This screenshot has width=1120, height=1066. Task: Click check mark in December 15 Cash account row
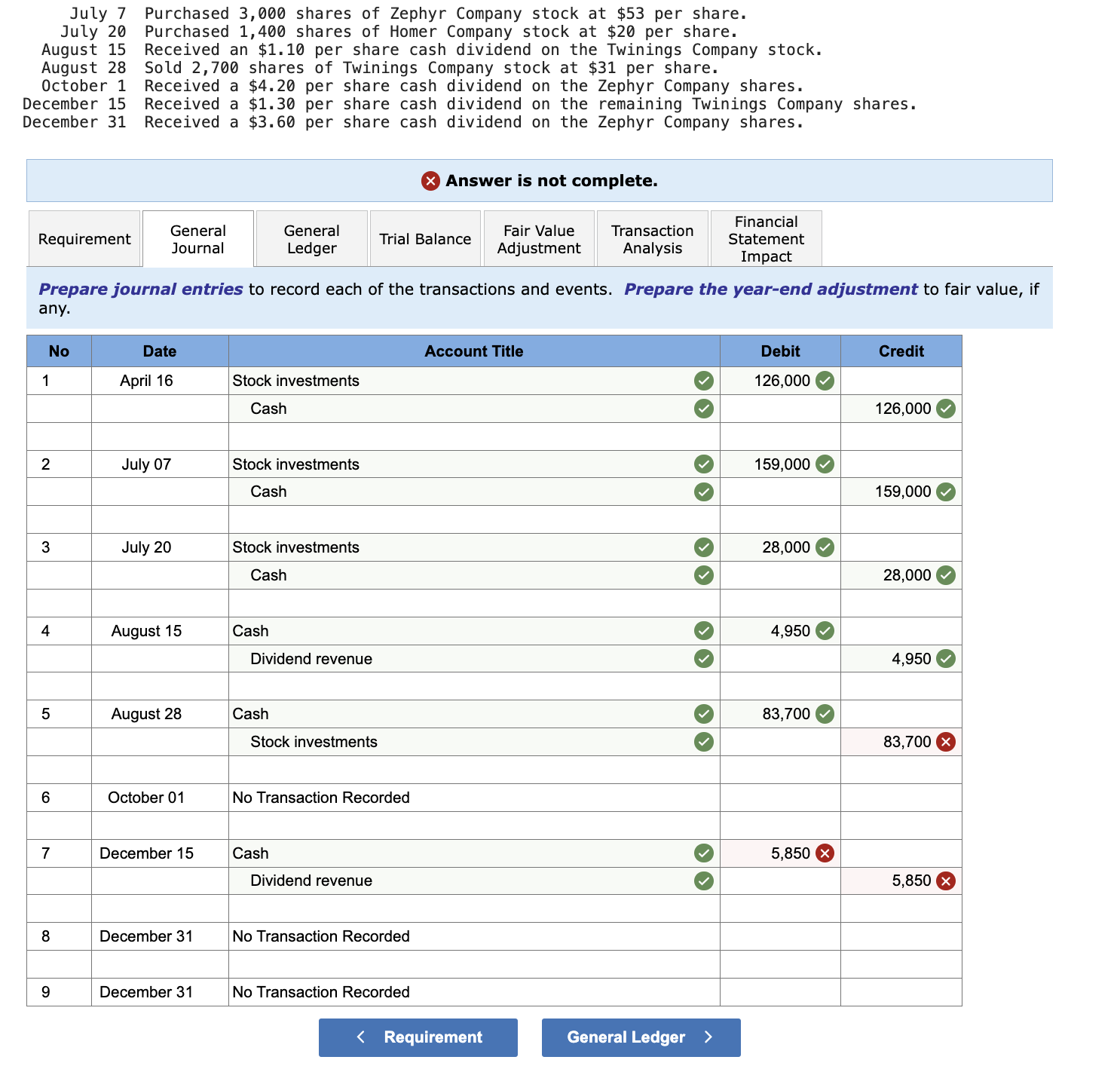(x=704, y=853)
